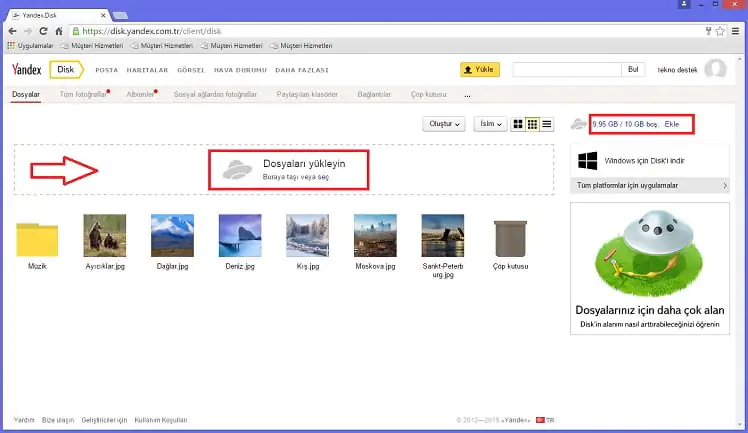Click the Yardım footer link

tap(24, 420)
